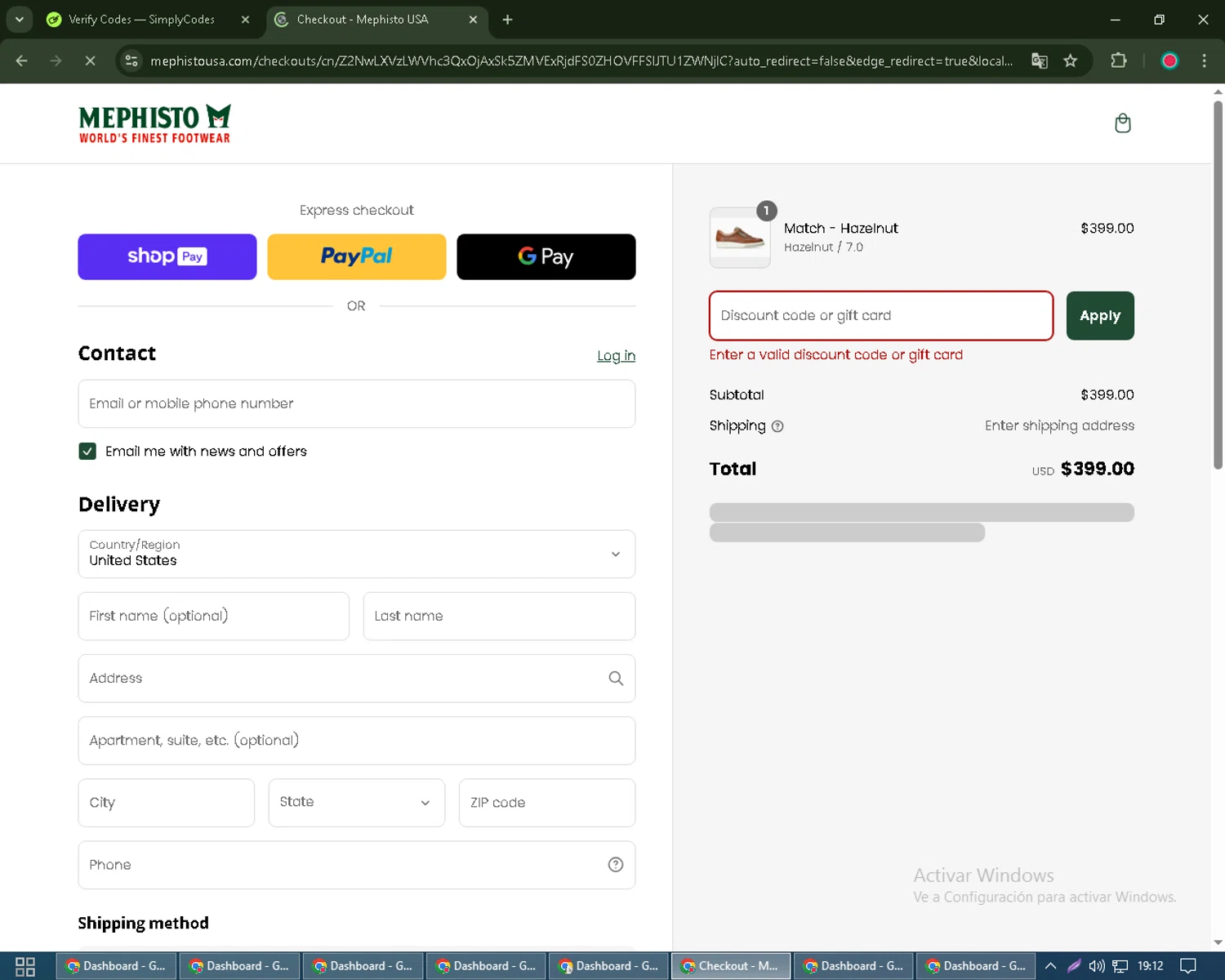Uncheck Email me with news and offers
The image size is (1225, 980).
pos(87,451)
